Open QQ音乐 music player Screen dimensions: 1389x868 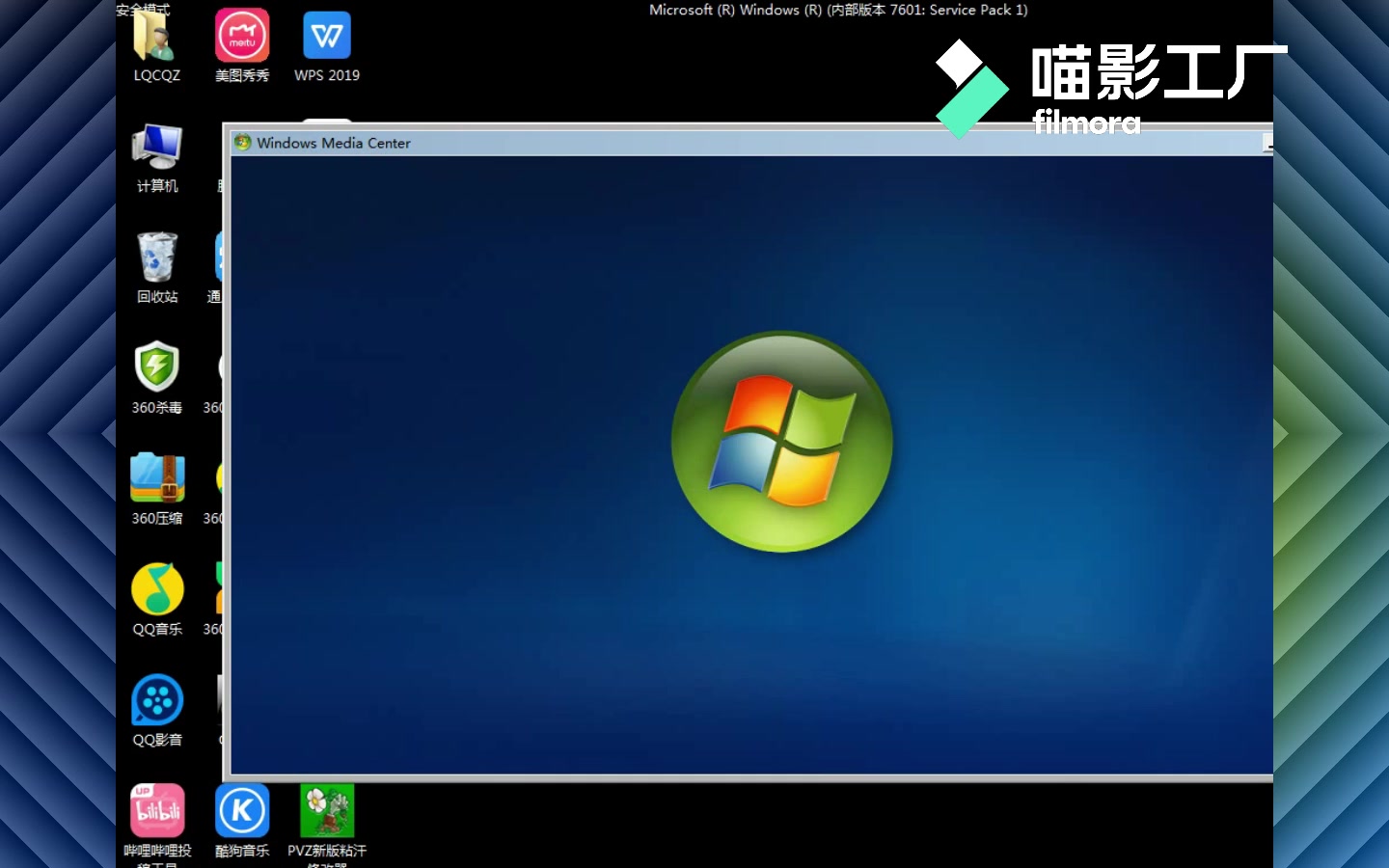pos(156,588)
